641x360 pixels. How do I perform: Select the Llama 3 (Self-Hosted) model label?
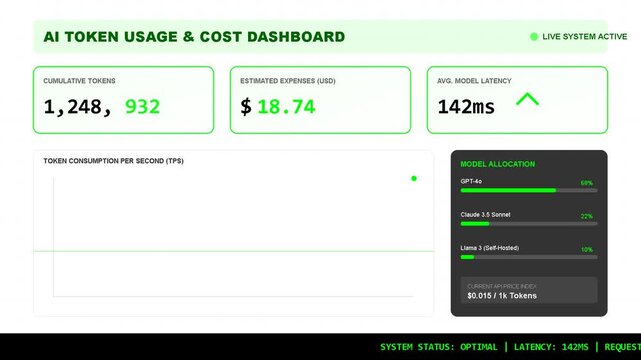pos(489,248)
